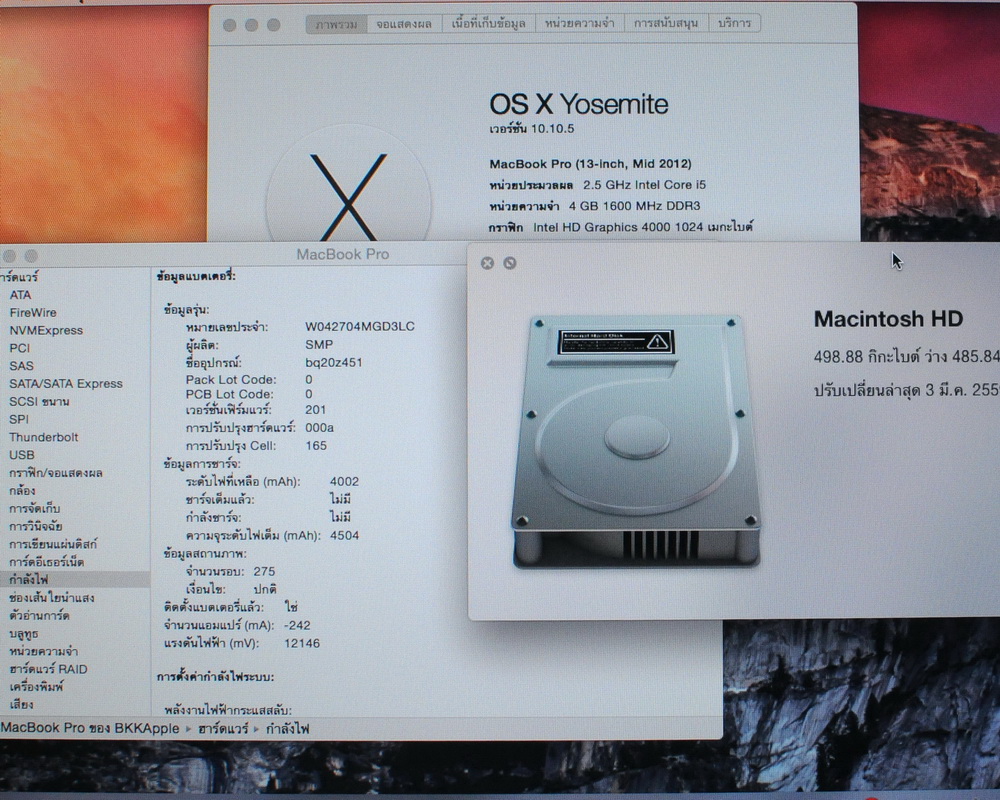Click the battery serial number W042704MGD3LC
Viewport: 1000px width, 800px height.
pyautogui.click(x=360, y=327)
